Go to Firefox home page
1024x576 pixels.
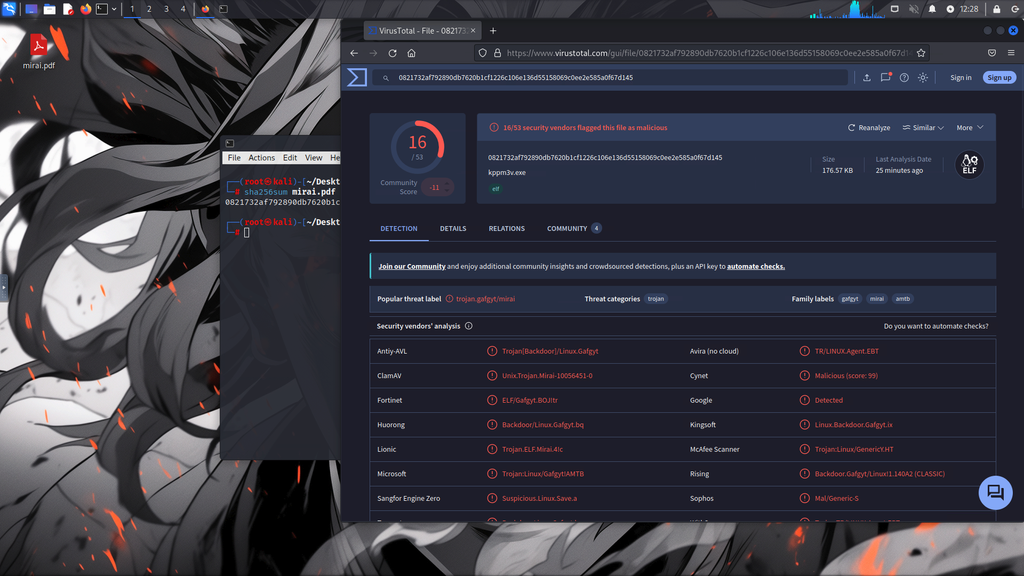411,53
